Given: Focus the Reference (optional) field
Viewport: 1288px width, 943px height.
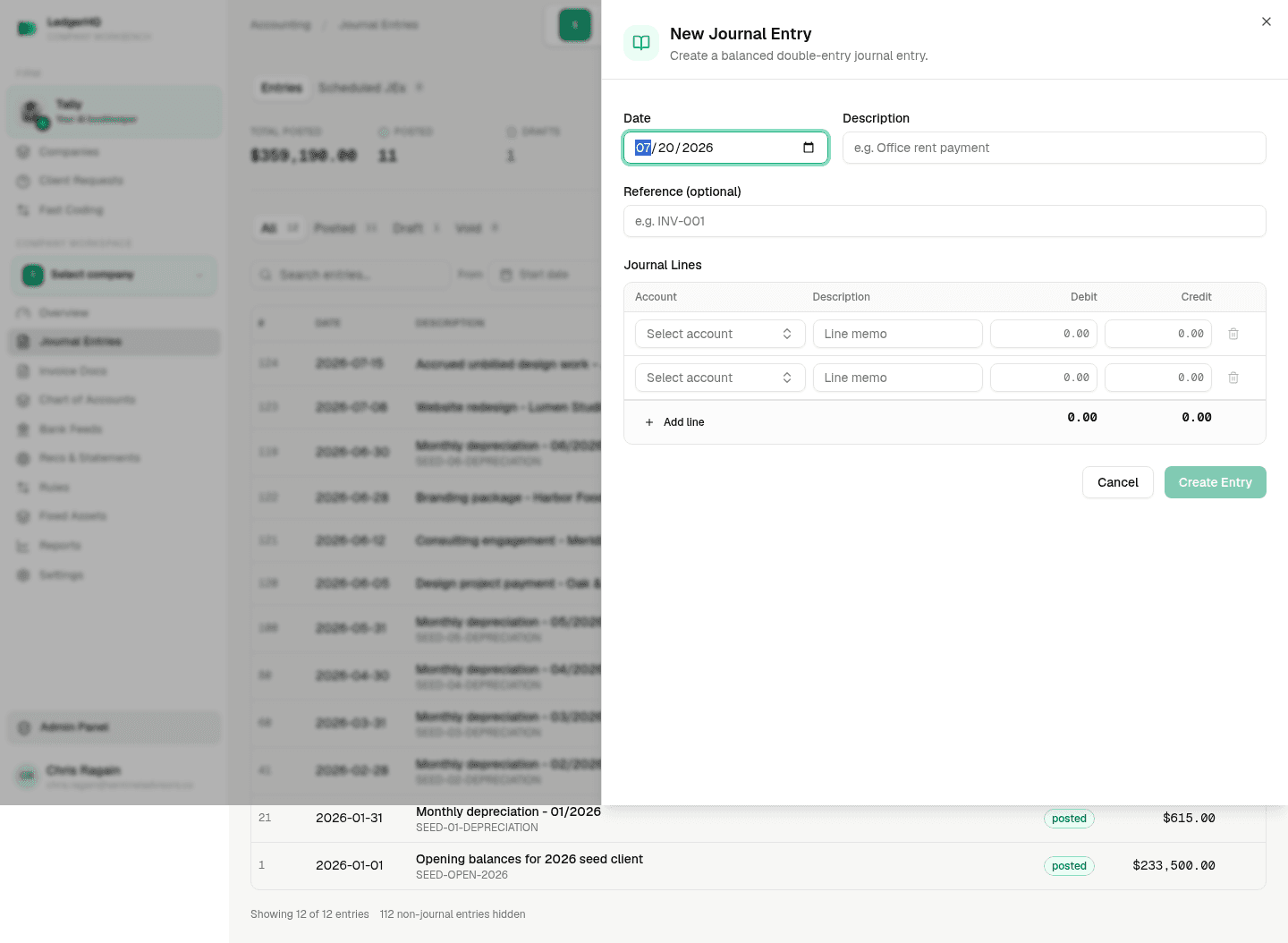Looking at the screenshot, I should tap(945, 221).
